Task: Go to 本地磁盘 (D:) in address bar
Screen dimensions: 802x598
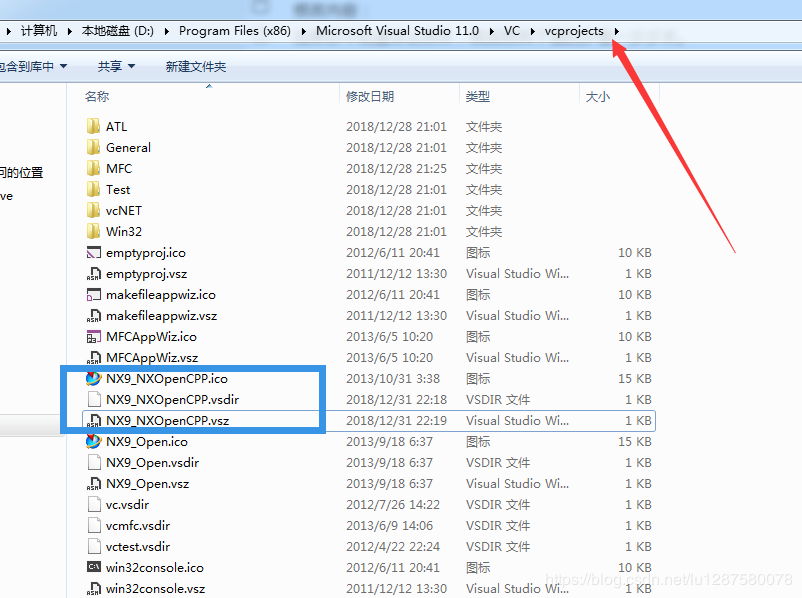Action: pyautogui.click(x=118, y=31)
